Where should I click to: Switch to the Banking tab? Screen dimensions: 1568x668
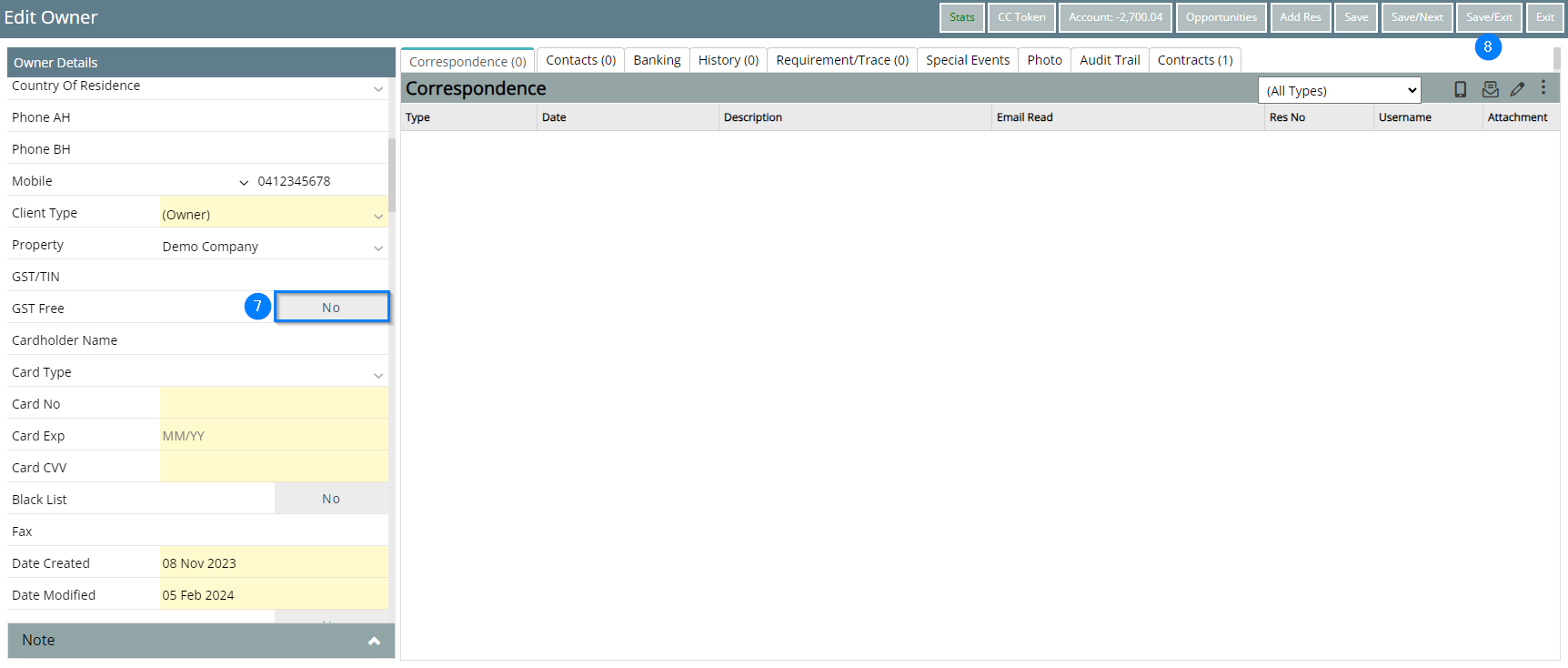coord(657,60)
